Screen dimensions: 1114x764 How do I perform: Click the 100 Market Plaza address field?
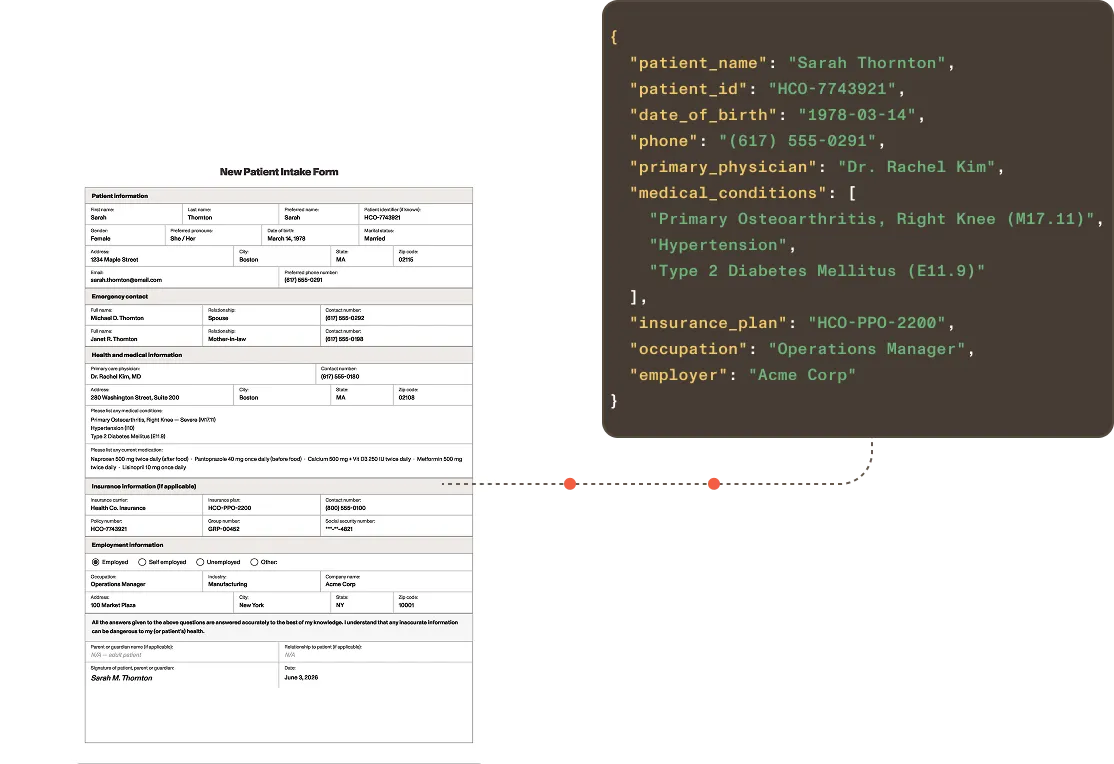159,602
